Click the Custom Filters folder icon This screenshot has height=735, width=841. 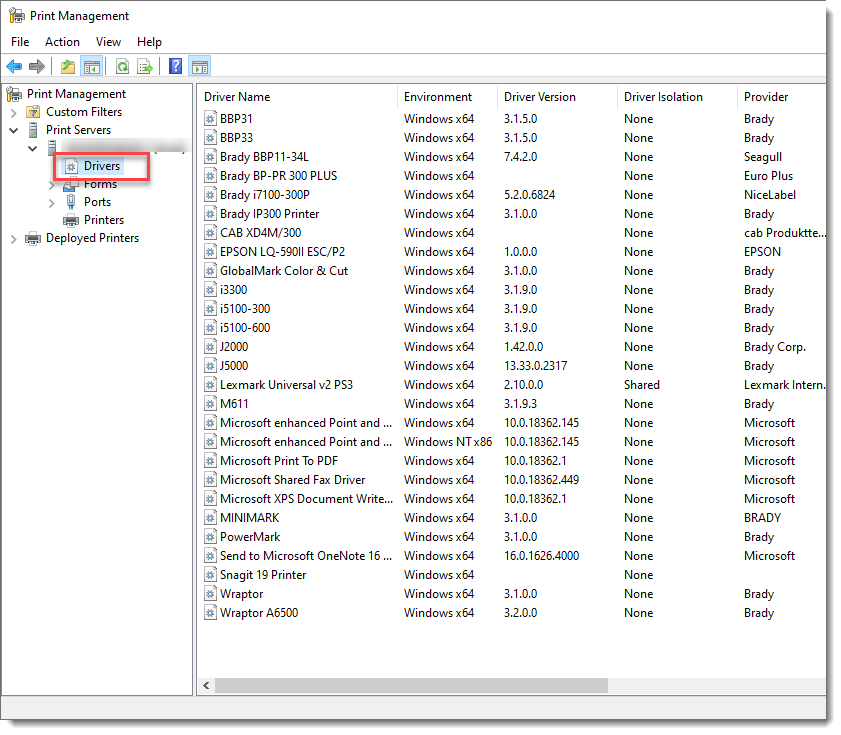pyautogui.click(x=33, y=112)
